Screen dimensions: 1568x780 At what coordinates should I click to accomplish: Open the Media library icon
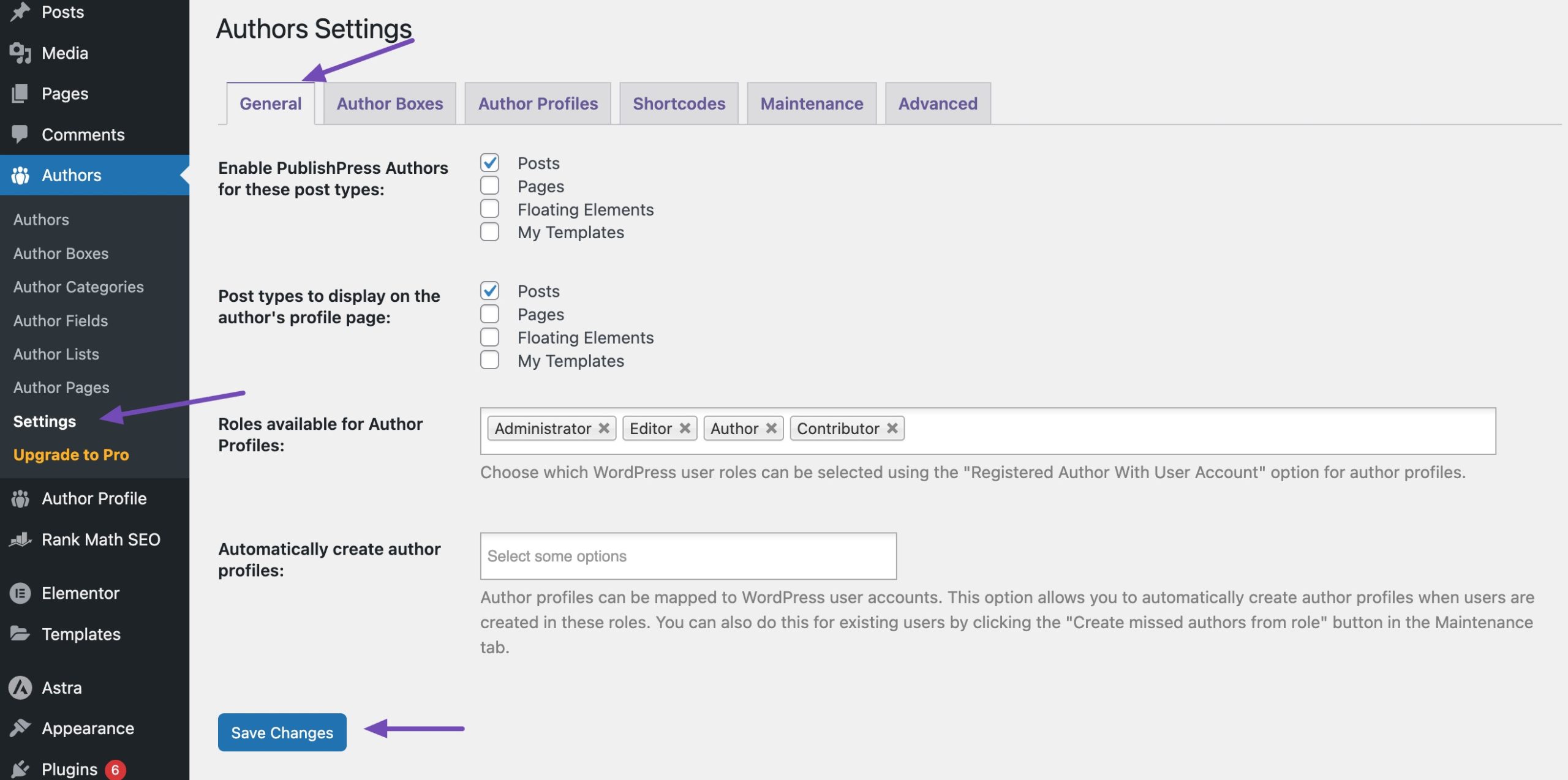[19, 53]
